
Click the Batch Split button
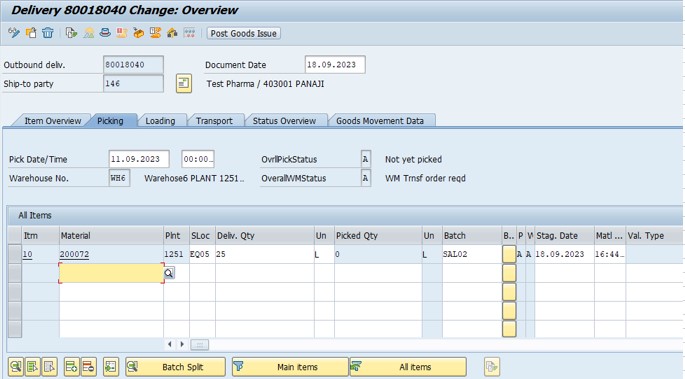click(x=176, y=367)
